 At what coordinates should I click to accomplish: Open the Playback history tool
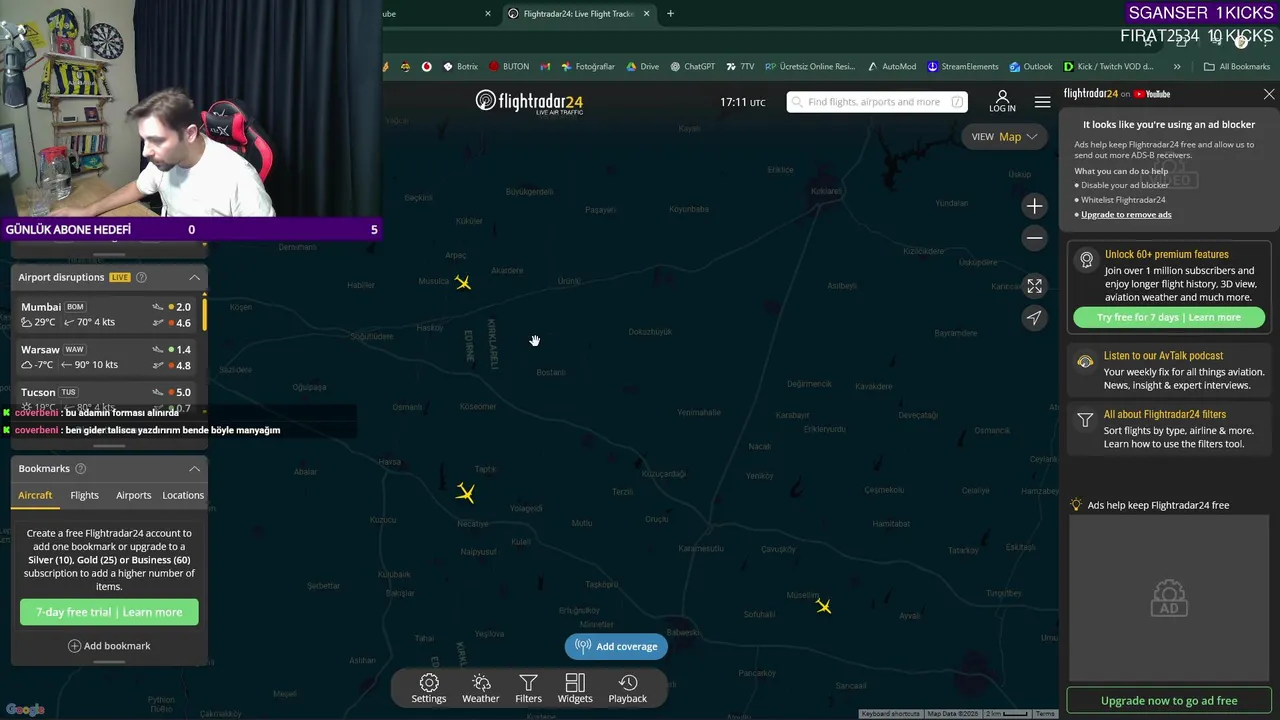pos(628,688)
